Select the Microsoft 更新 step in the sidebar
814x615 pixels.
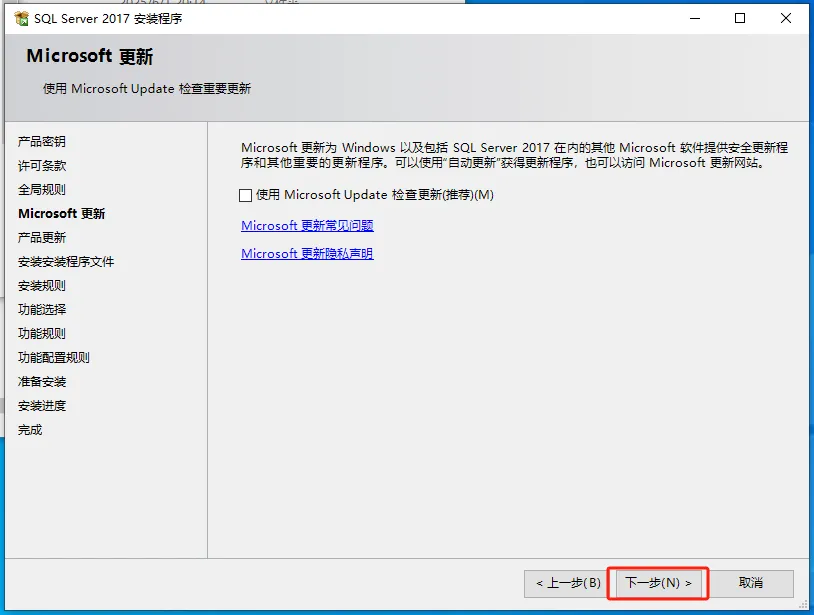point(61,213)
